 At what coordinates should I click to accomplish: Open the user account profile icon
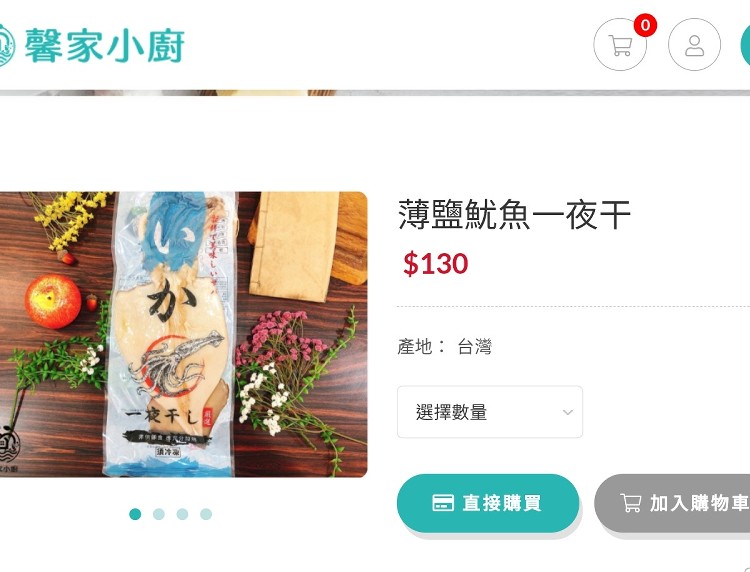tap(694, 45)
